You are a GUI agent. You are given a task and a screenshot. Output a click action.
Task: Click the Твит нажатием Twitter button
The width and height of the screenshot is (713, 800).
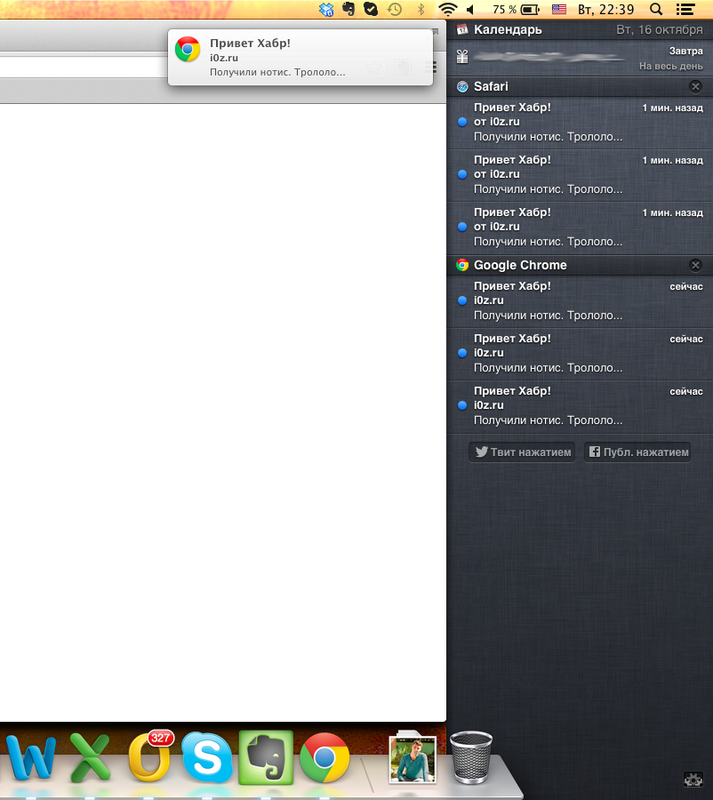(522, 452)
